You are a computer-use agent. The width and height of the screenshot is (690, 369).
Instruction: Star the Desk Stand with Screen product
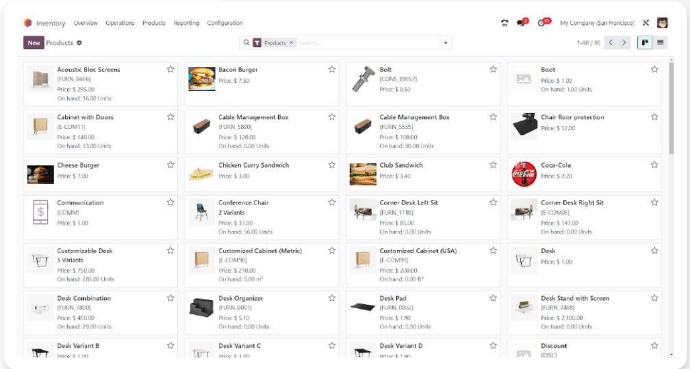tap(654, 298)
